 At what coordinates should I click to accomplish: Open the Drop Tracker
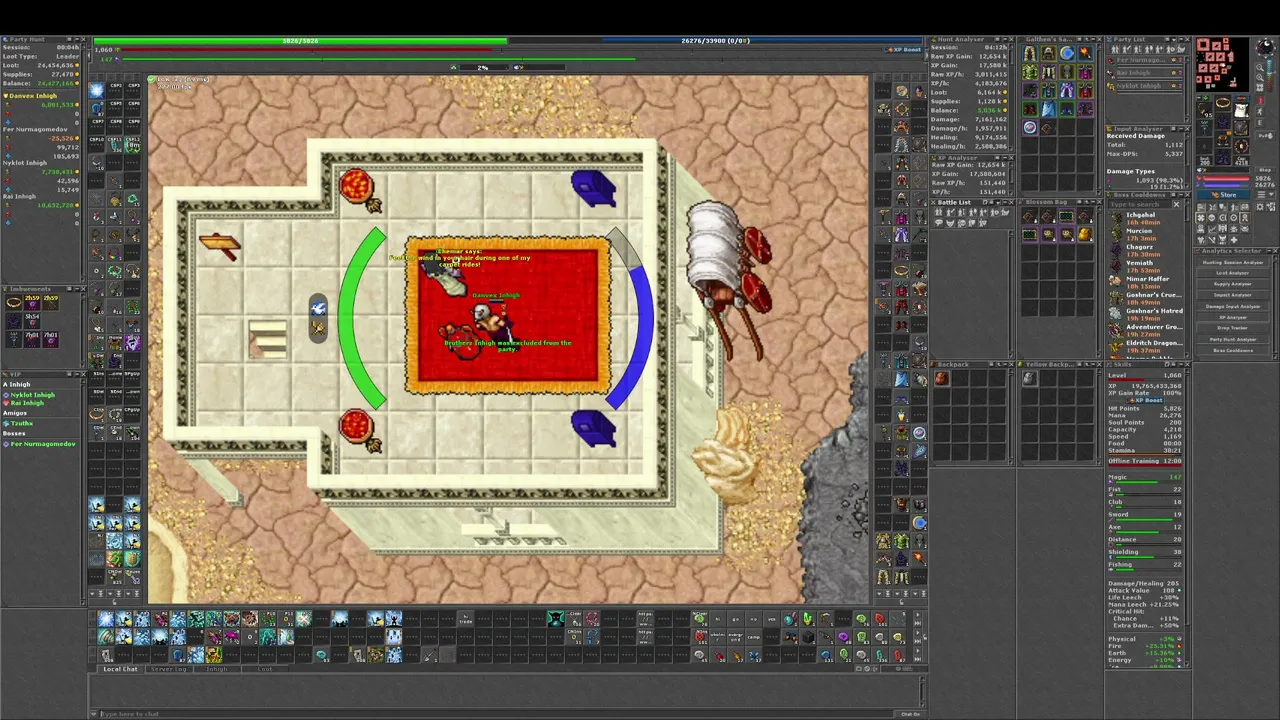[1233, 328]
